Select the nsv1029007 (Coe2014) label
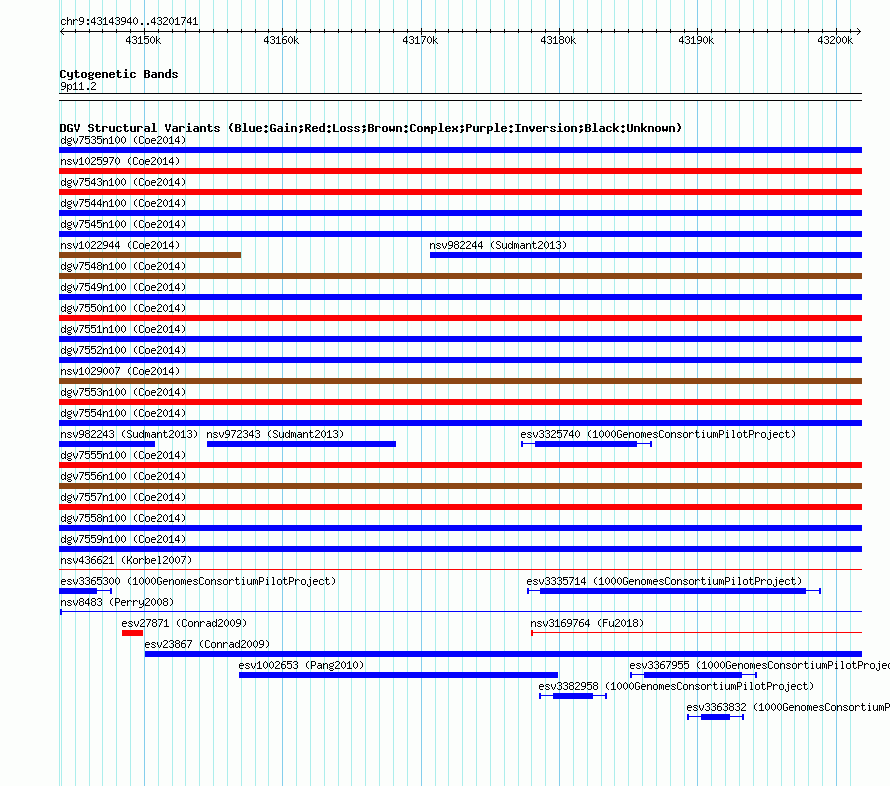 120,371
